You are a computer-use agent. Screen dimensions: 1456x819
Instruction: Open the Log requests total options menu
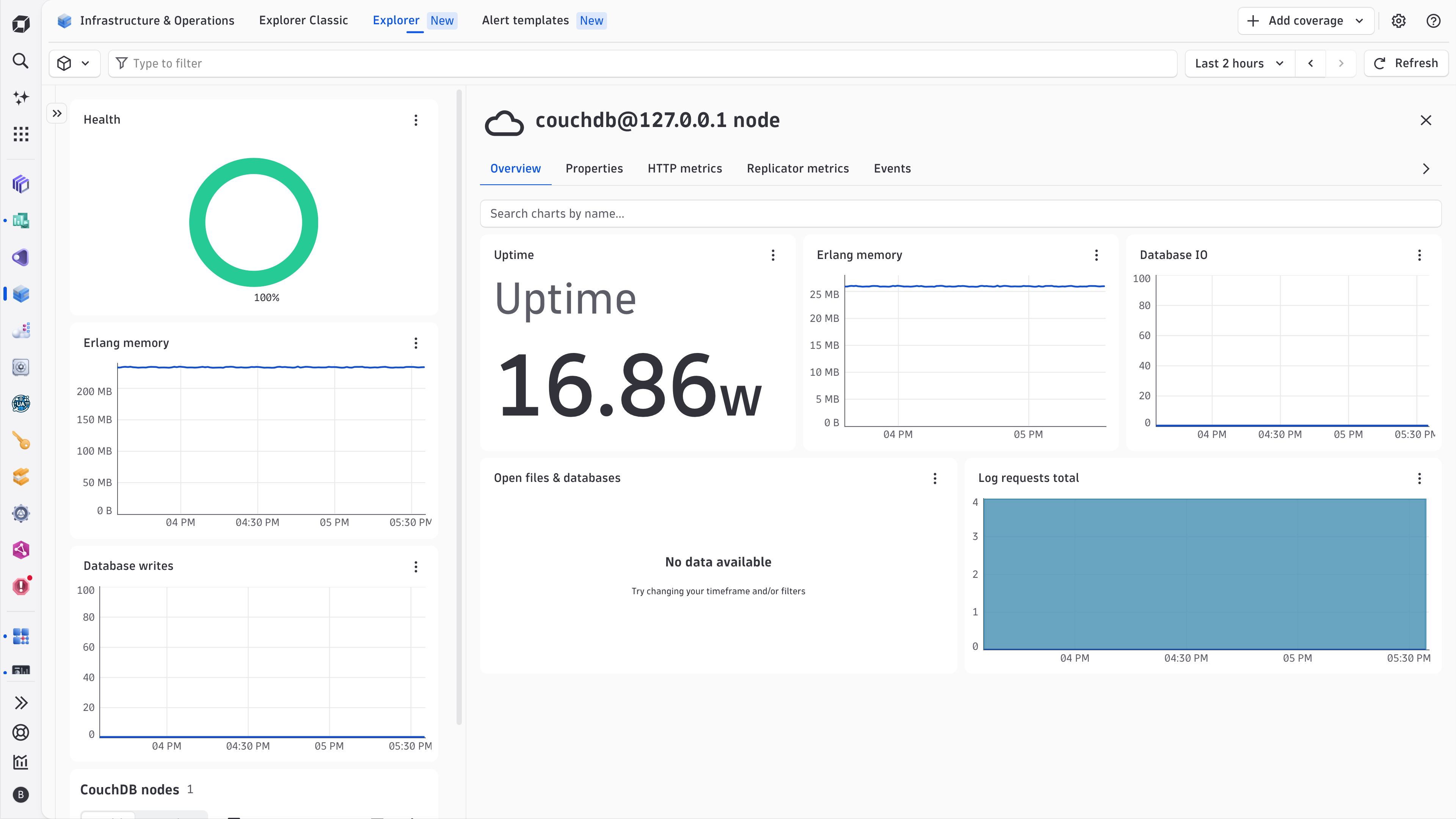coord(1419,479)
